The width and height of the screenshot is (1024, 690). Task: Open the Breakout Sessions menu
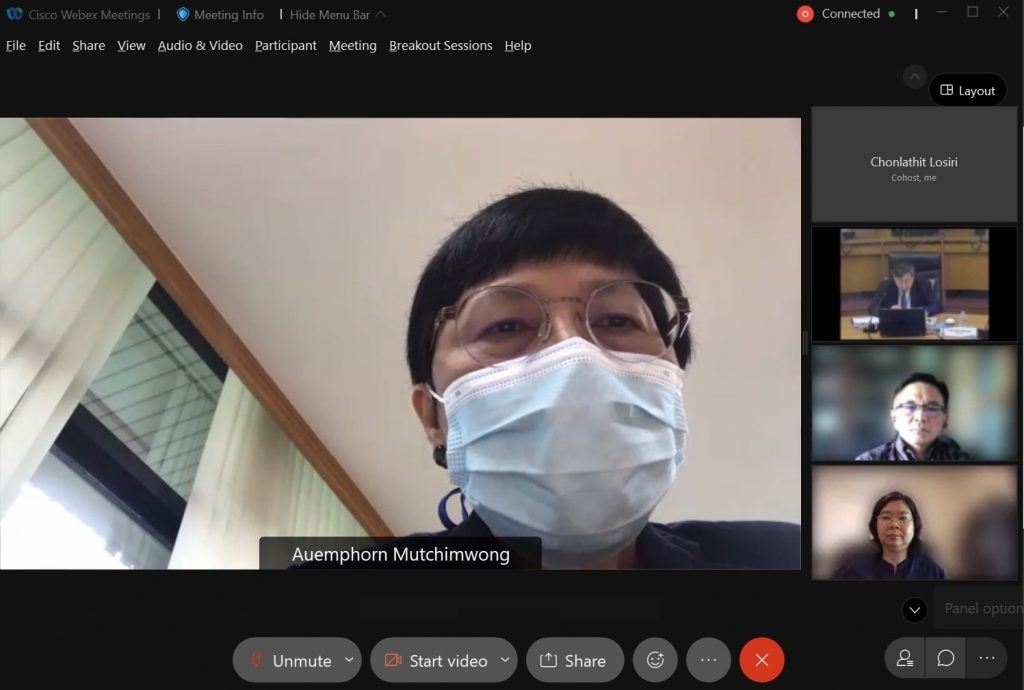pyautogui.click(x=440, y=45)
